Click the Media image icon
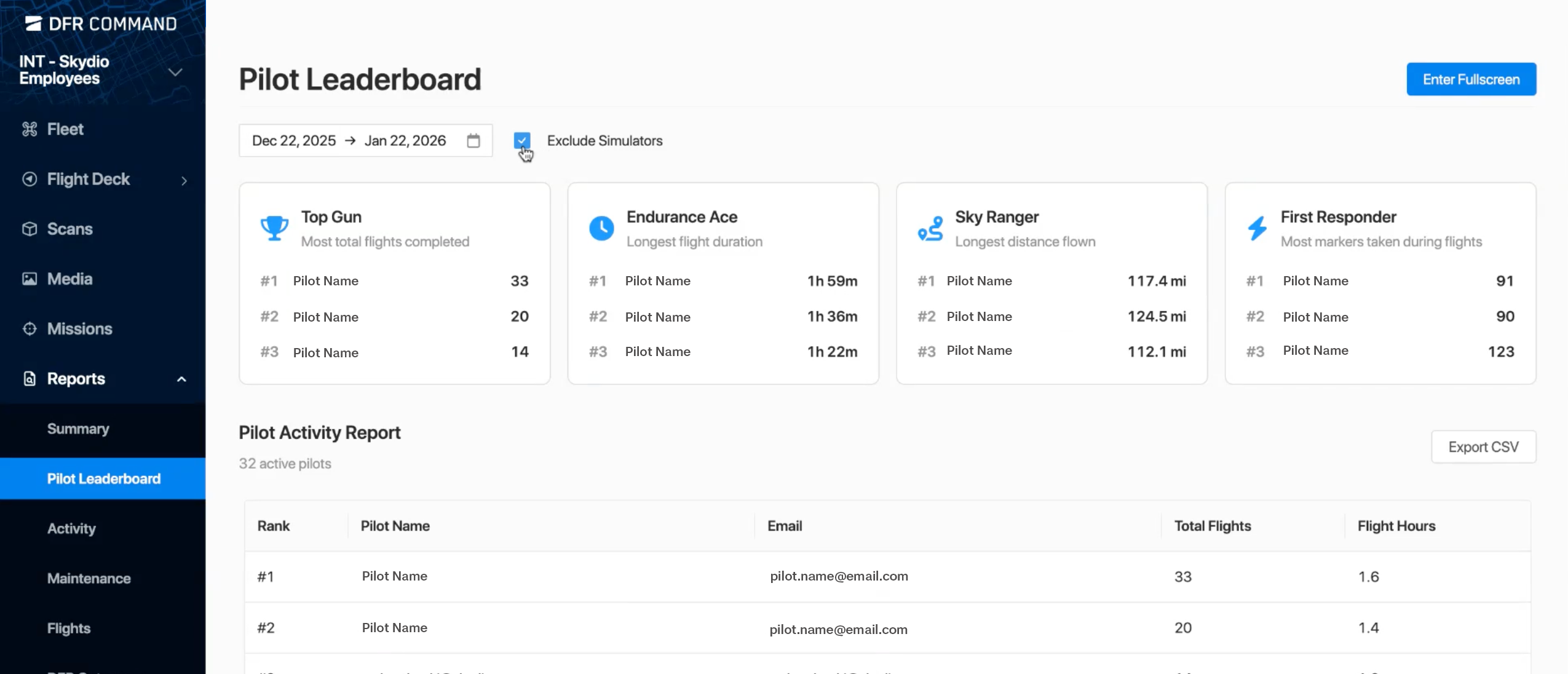The height and width of the screenshot is (674, 1568). 30,279
